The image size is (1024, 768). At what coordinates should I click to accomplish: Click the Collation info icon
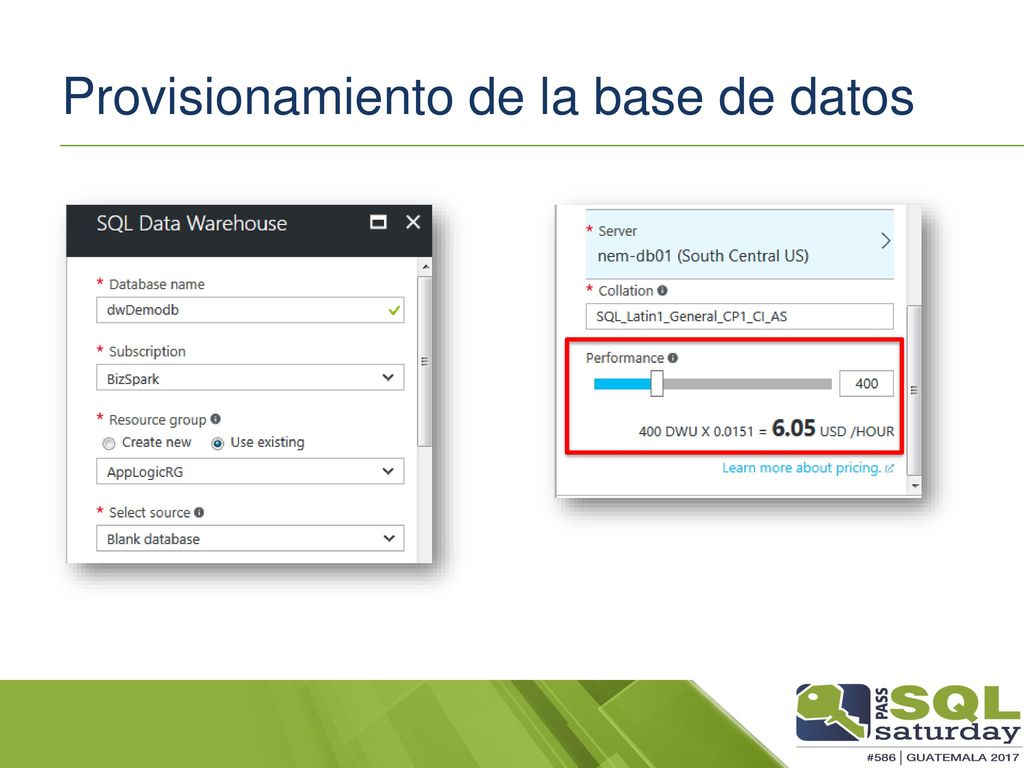coord(662,291)
